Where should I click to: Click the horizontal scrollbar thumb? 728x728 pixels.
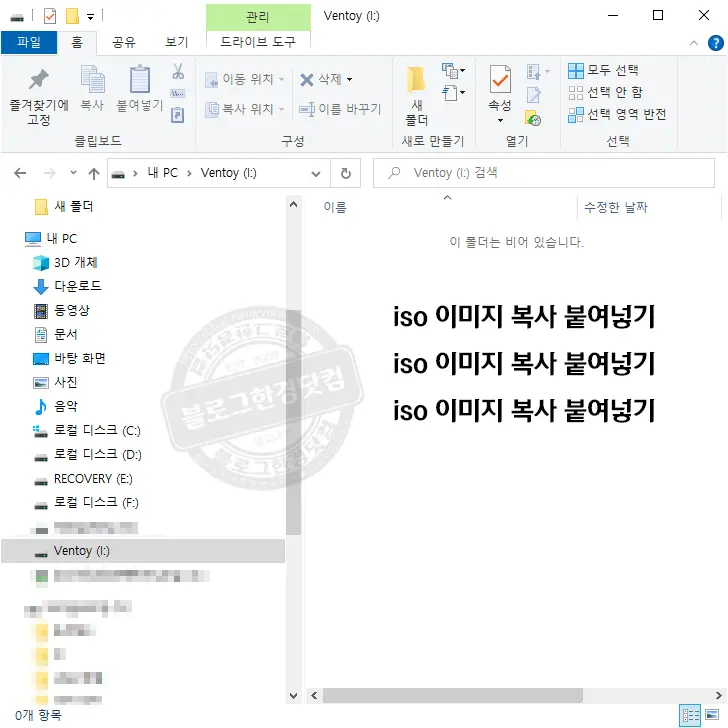453,695
